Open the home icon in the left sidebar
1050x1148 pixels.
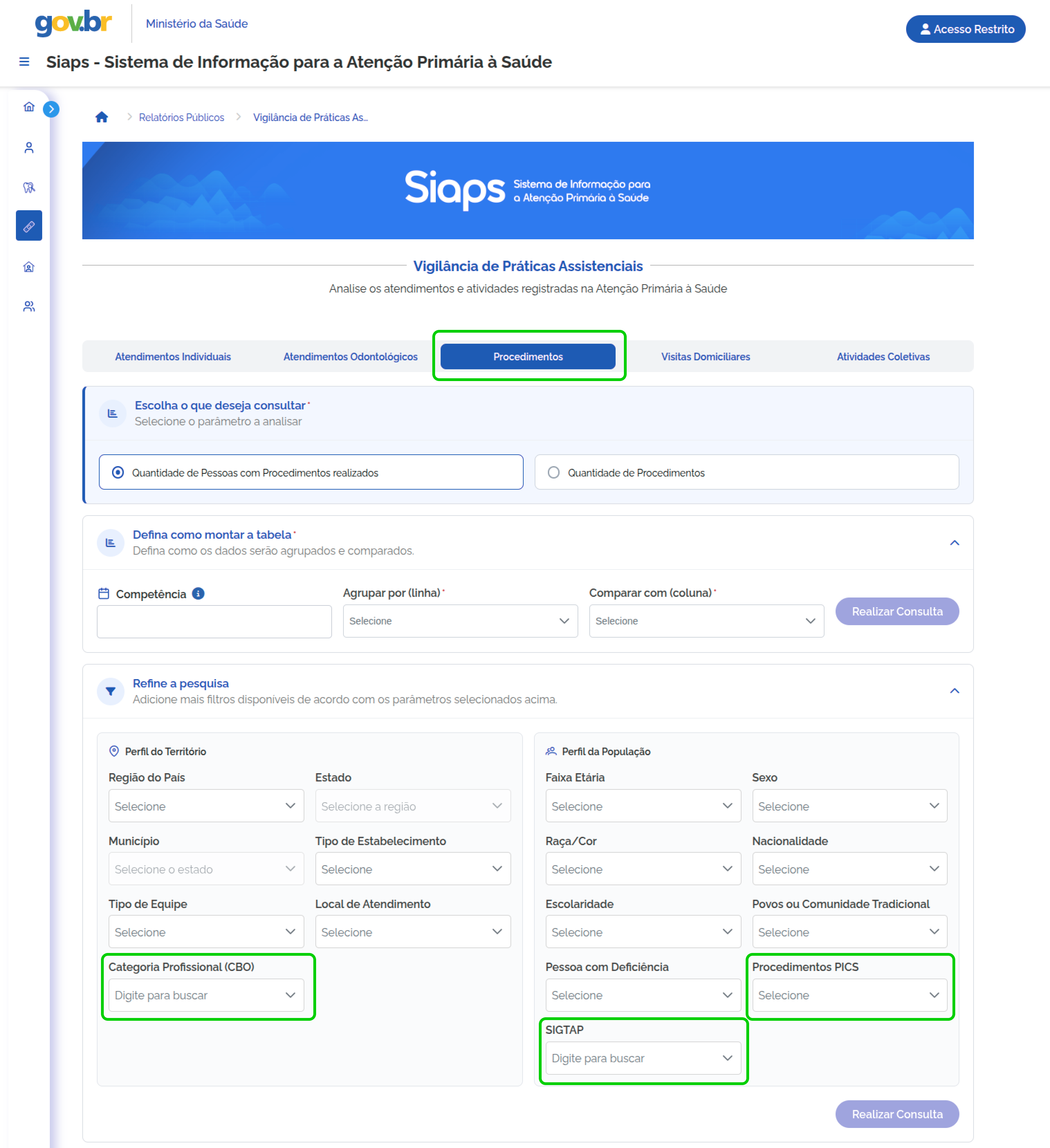click(29, 107)
